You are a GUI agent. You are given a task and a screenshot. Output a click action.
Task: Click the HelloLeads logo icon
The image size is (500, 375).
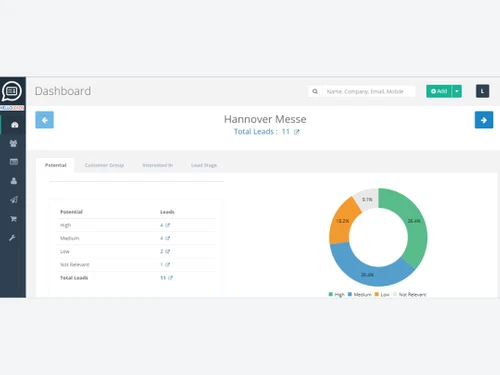12,91
